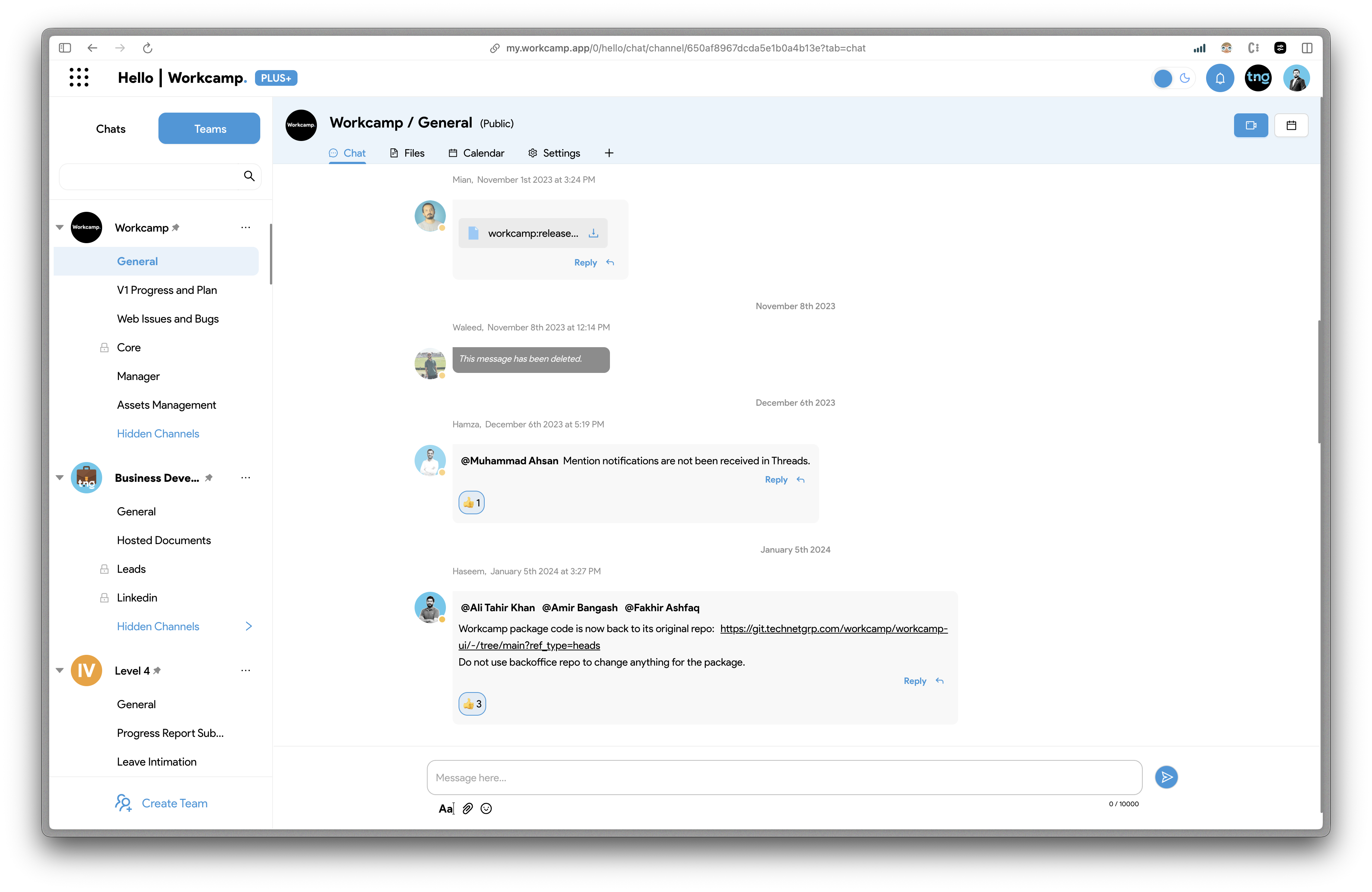
Task: Open the apps grid launcher
Action: point(79,77)
